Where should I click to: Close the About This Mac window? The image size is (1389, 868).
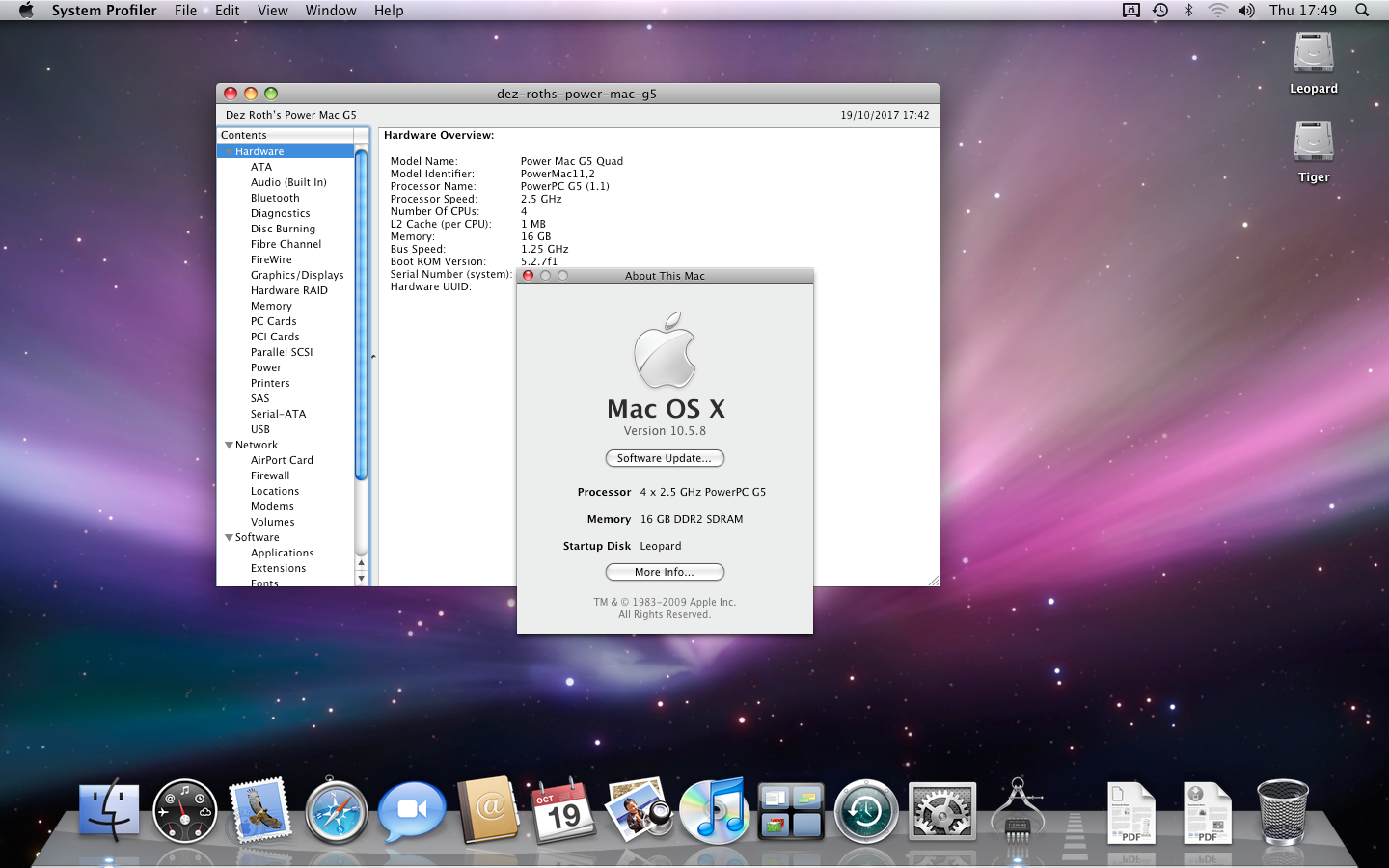coord(528,276)
